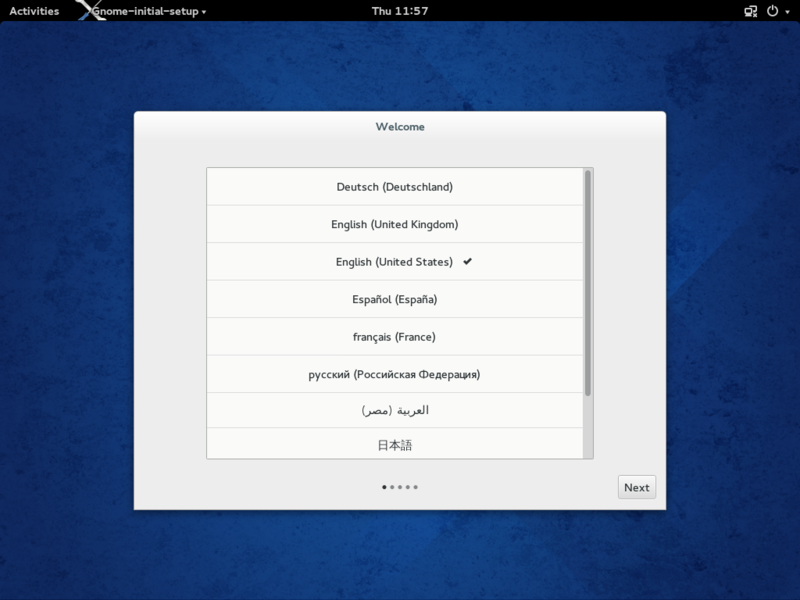Select français (France) language
The height and width of the screenshot is (600, 800).
(394, 337)
